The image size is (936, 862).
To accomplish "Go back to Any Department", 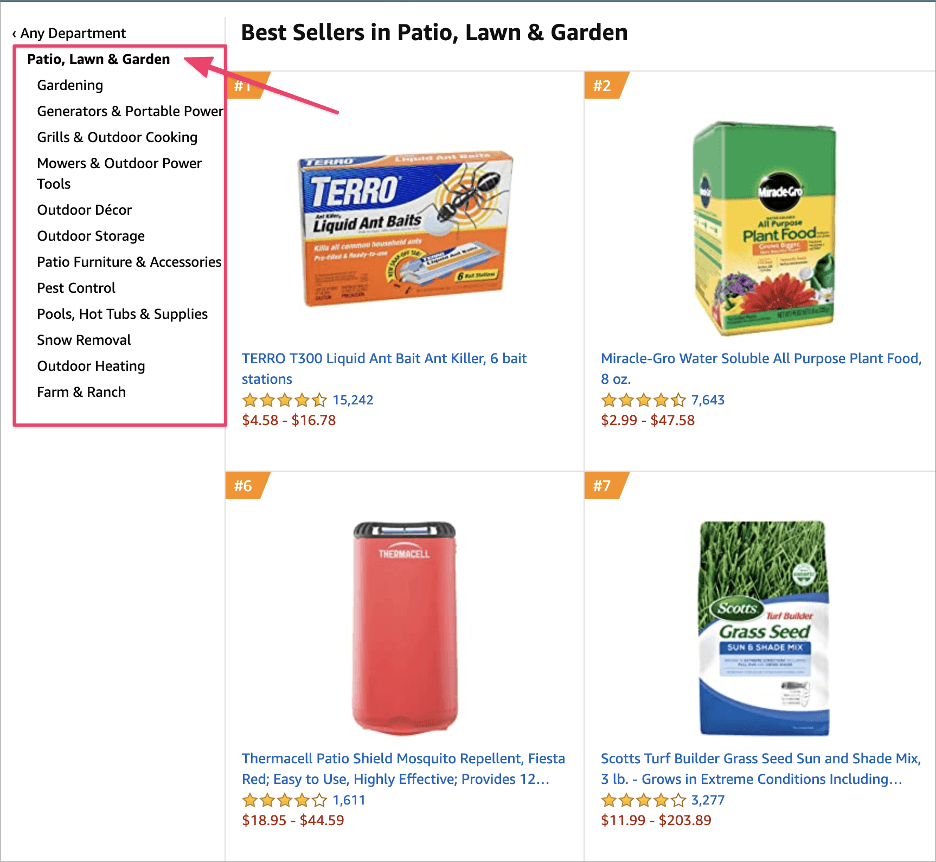I will click(x=69, y=33).
